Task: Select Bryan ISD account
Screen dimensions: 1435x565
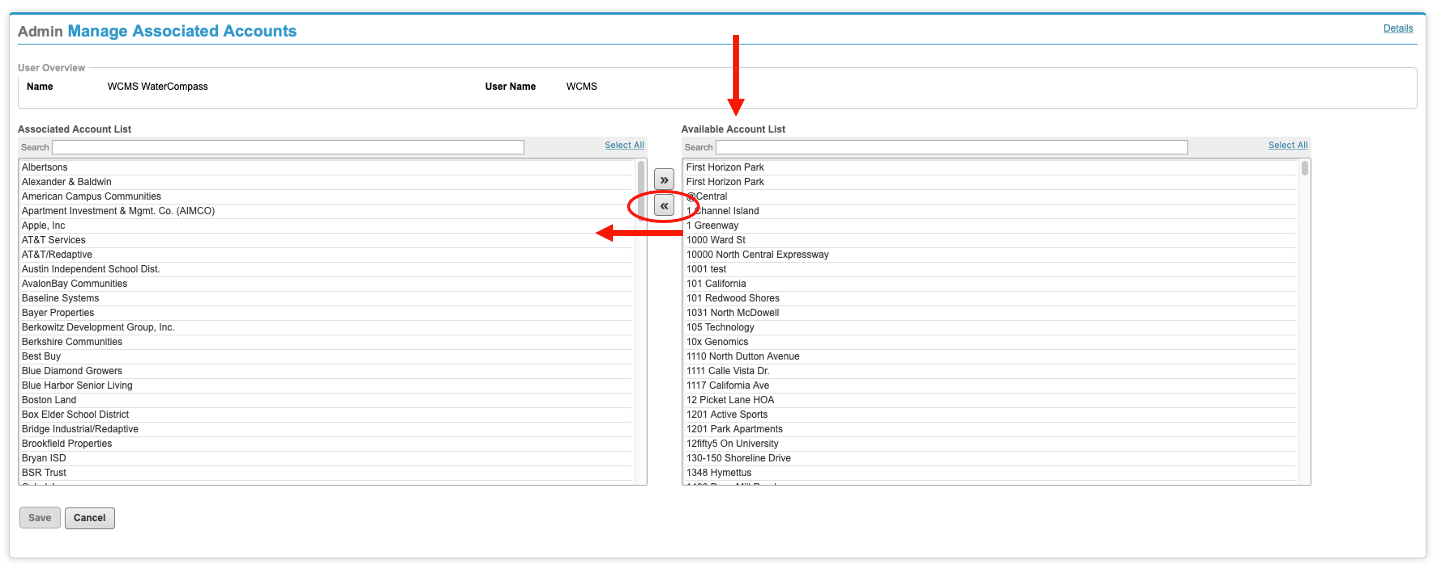Action: pyautogui.click(x=327, y=457)
